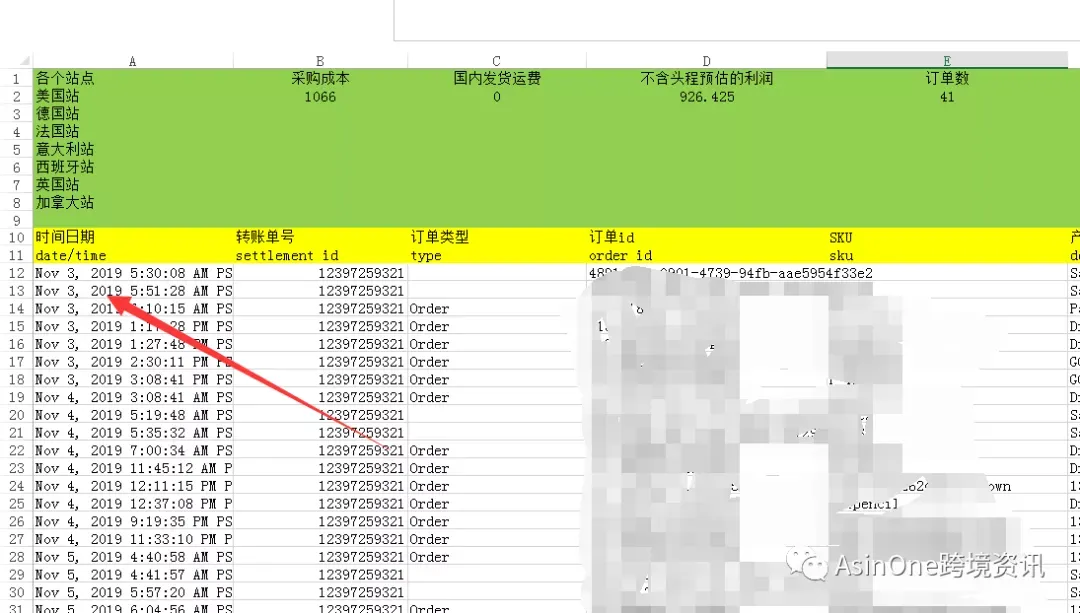Select the 订单类型 header cell

pyautogui.click(x=497, y=238)
